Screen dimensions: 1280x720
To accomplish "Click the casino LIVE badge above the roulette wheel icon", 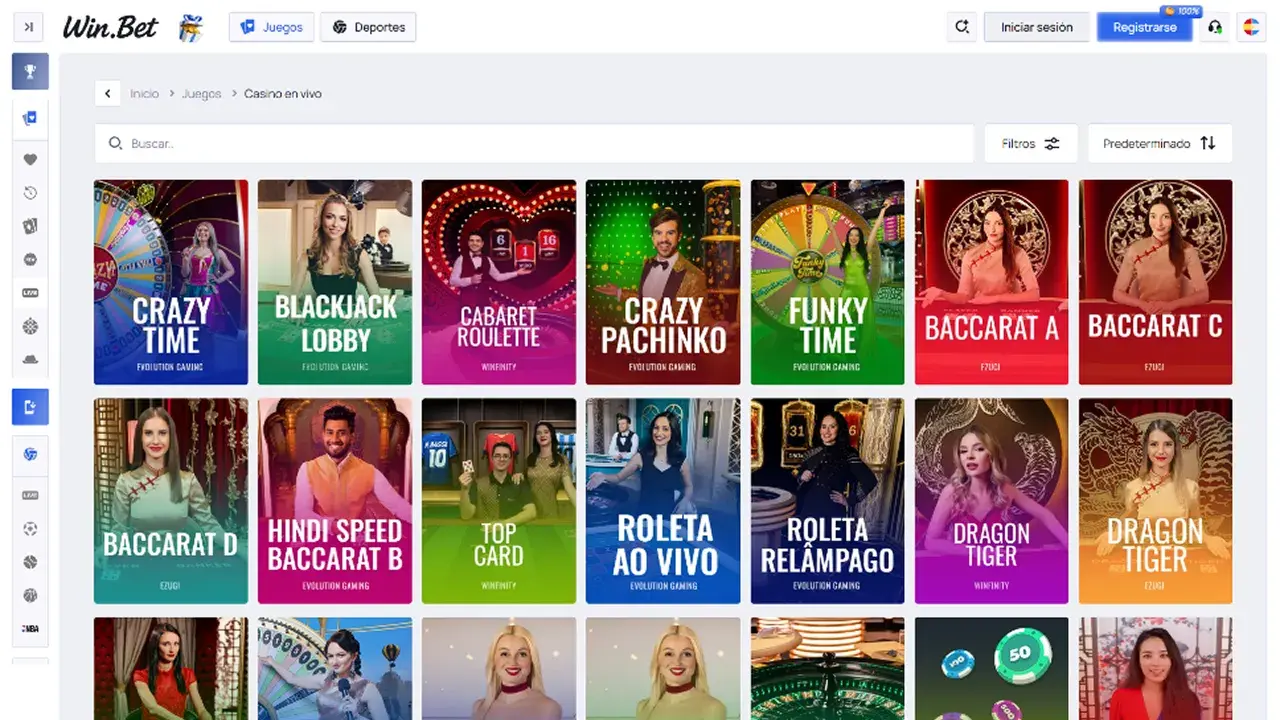I will click(30, 293).
